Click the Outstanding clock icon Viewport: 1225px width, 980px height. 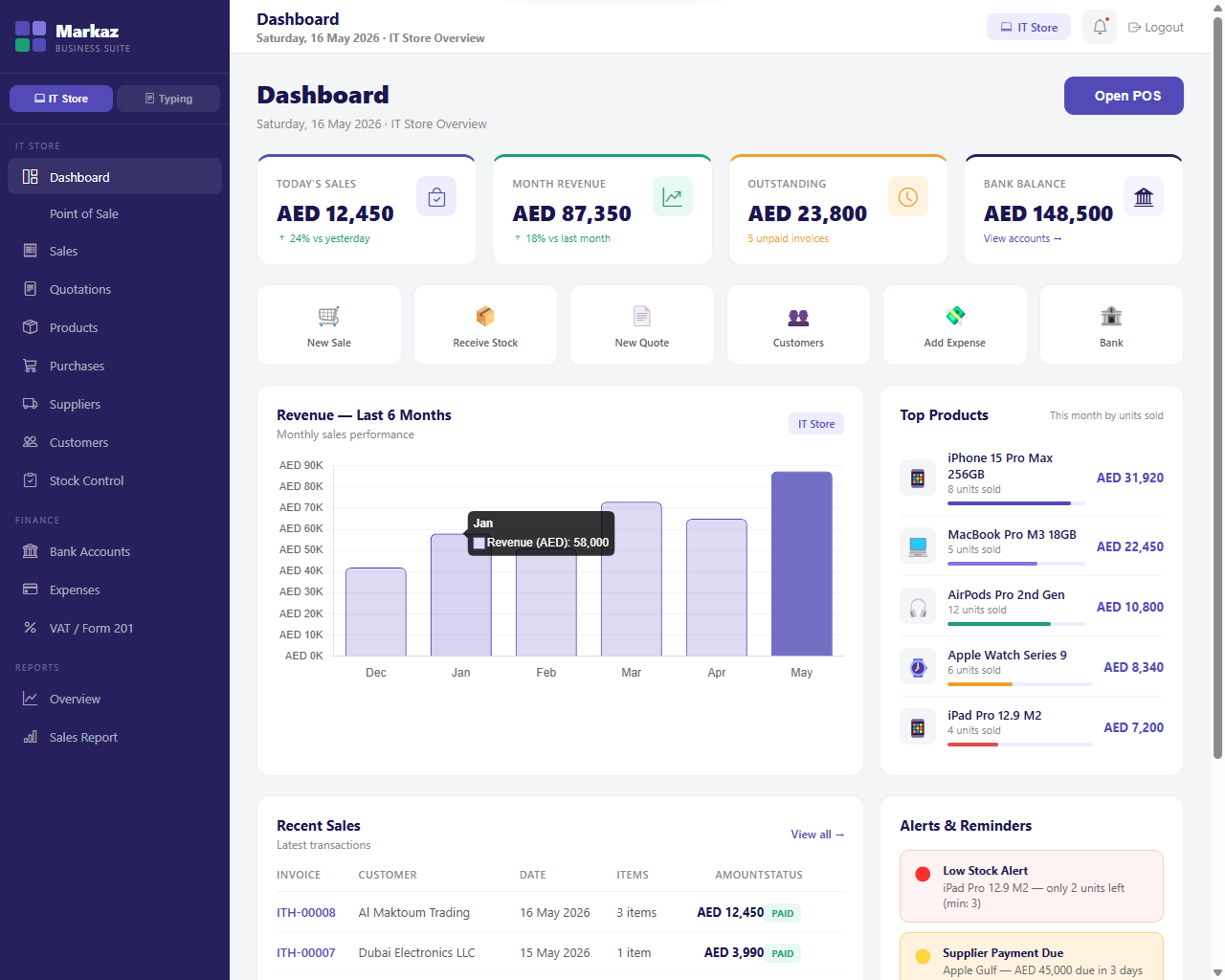[908, 197]
